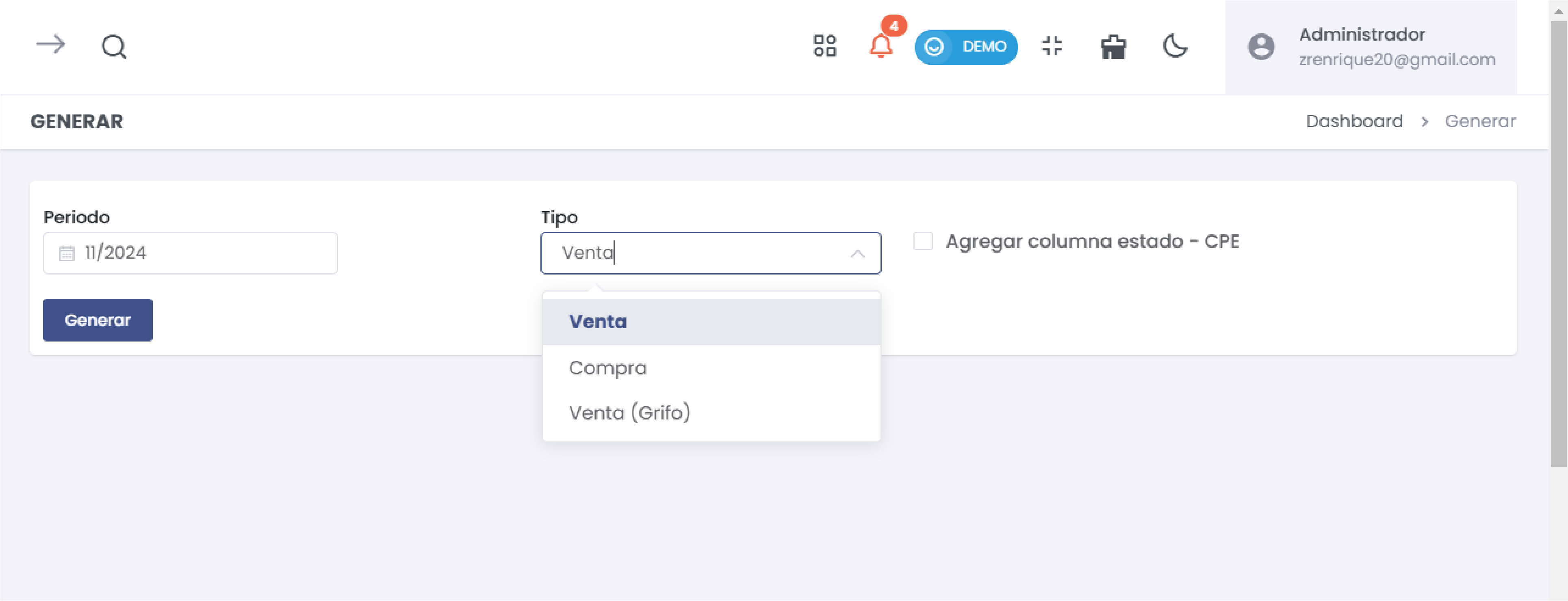
Task: Collapse the Tipo dropdown arrow
Action: (x=857, y=254)
